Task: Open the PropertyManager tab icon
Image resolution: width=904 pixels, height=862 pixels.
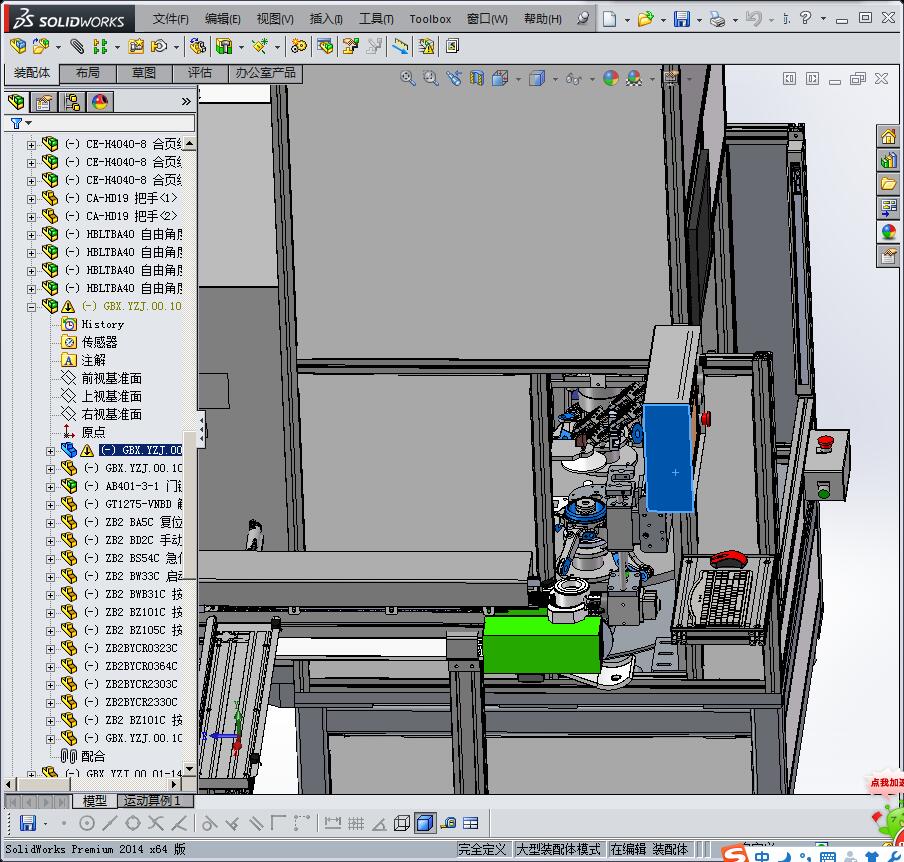Action: (44, 102)
